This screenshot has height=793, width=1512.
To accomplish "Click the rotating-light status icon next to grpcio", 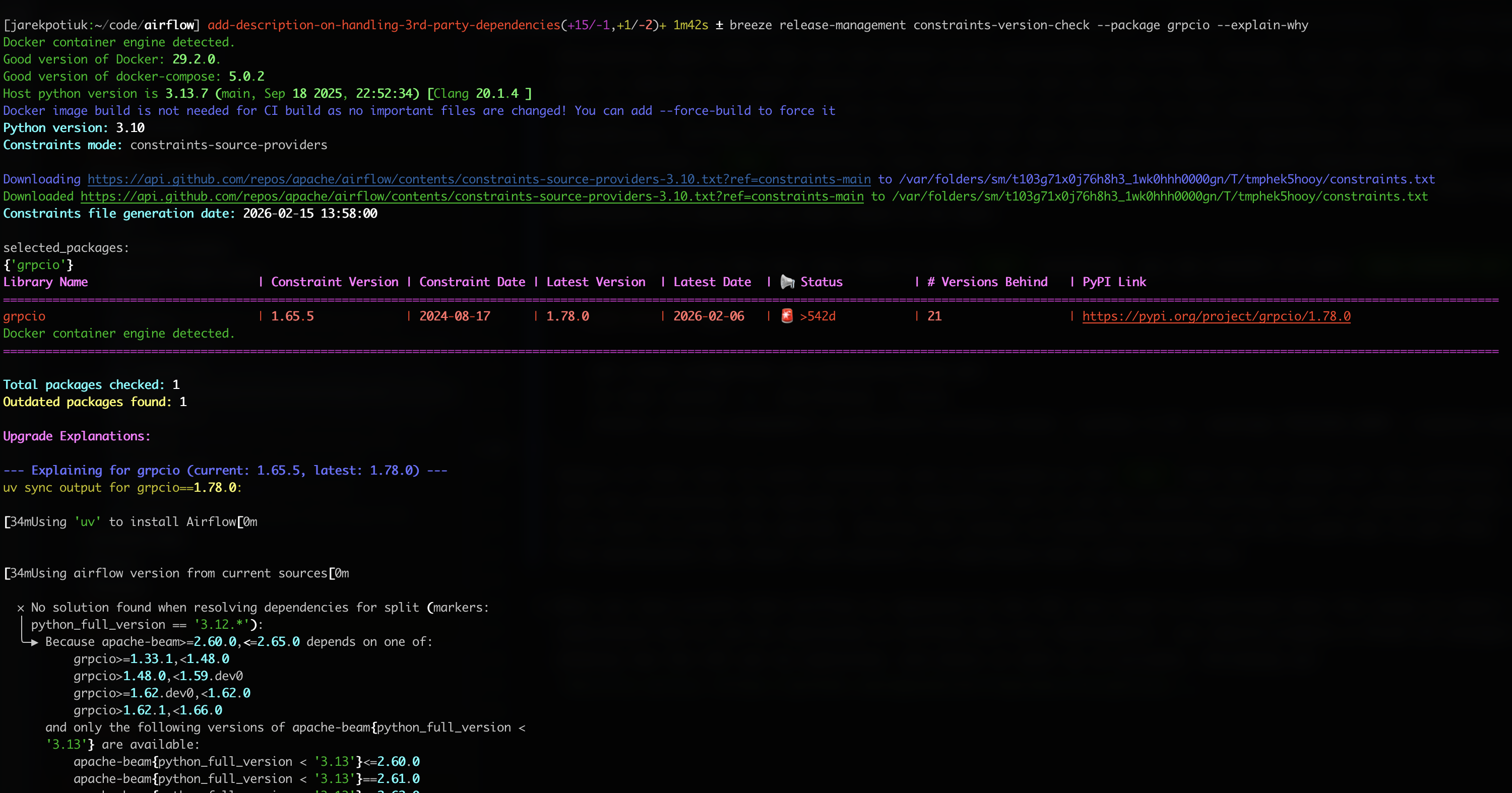I will coord(787,316).
